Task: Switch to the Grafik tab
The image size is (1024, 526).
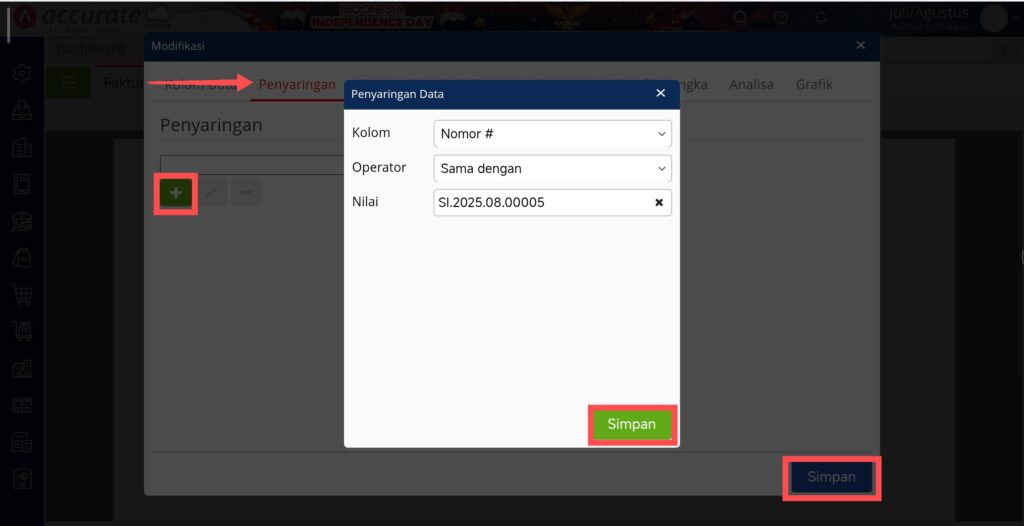Action: coord(814,84)
